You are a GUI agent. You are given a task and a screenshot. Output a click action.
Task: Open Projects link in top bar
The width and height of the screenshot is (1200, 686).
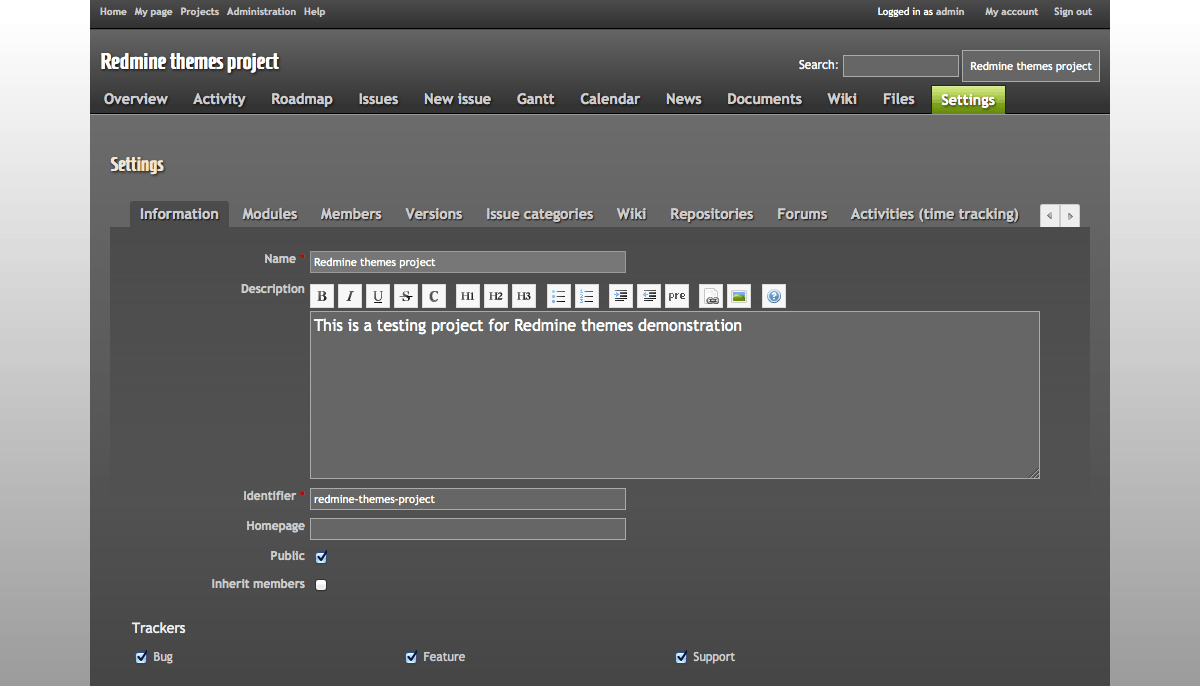click(200, 12)
